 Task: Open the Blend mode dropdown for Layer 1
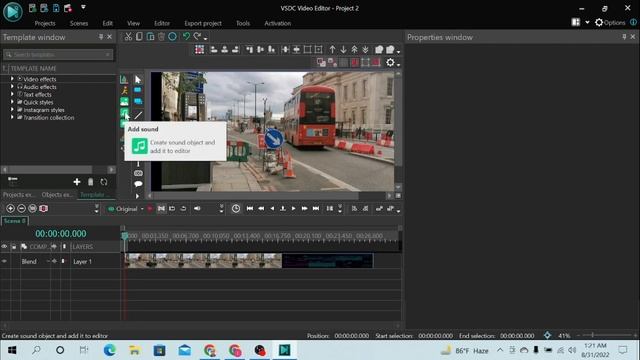pyautogui.click(x=48, y=261)
